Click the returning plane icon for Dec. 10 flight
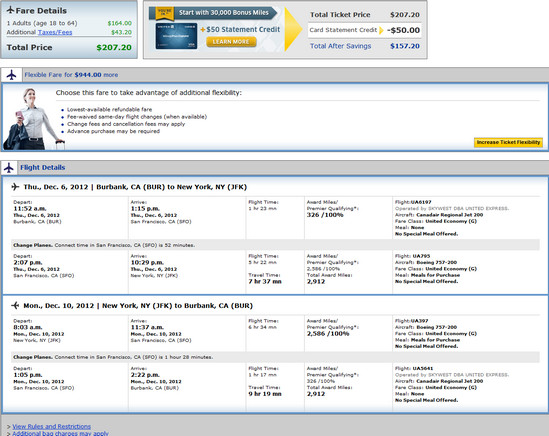This screenshot has width=549, height=436. (15, 305)
